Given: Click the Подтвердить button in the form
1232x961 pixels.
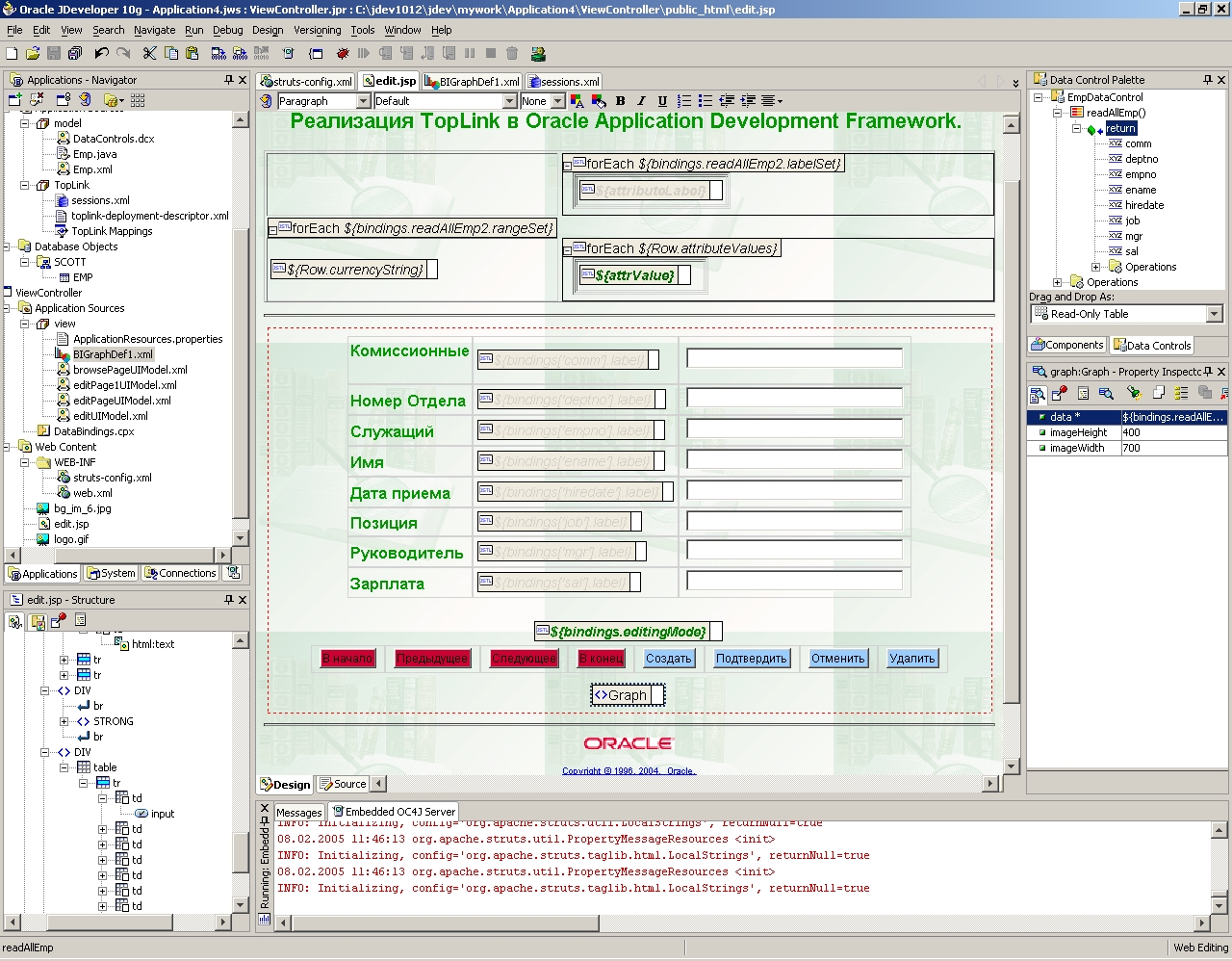Looking at the screenshot, I should pos(752,658).
